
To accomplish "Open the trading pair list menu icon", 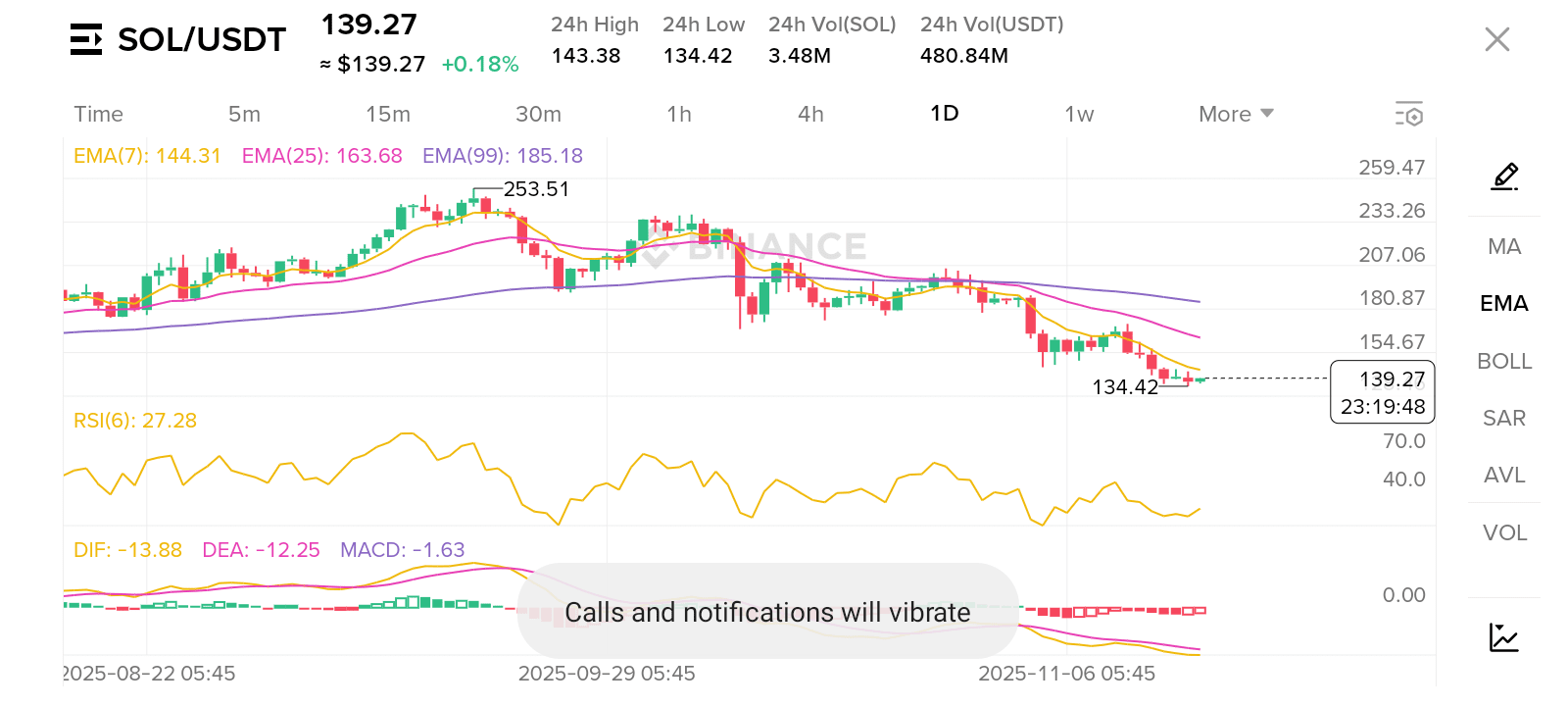I will (x=86, y=39).
